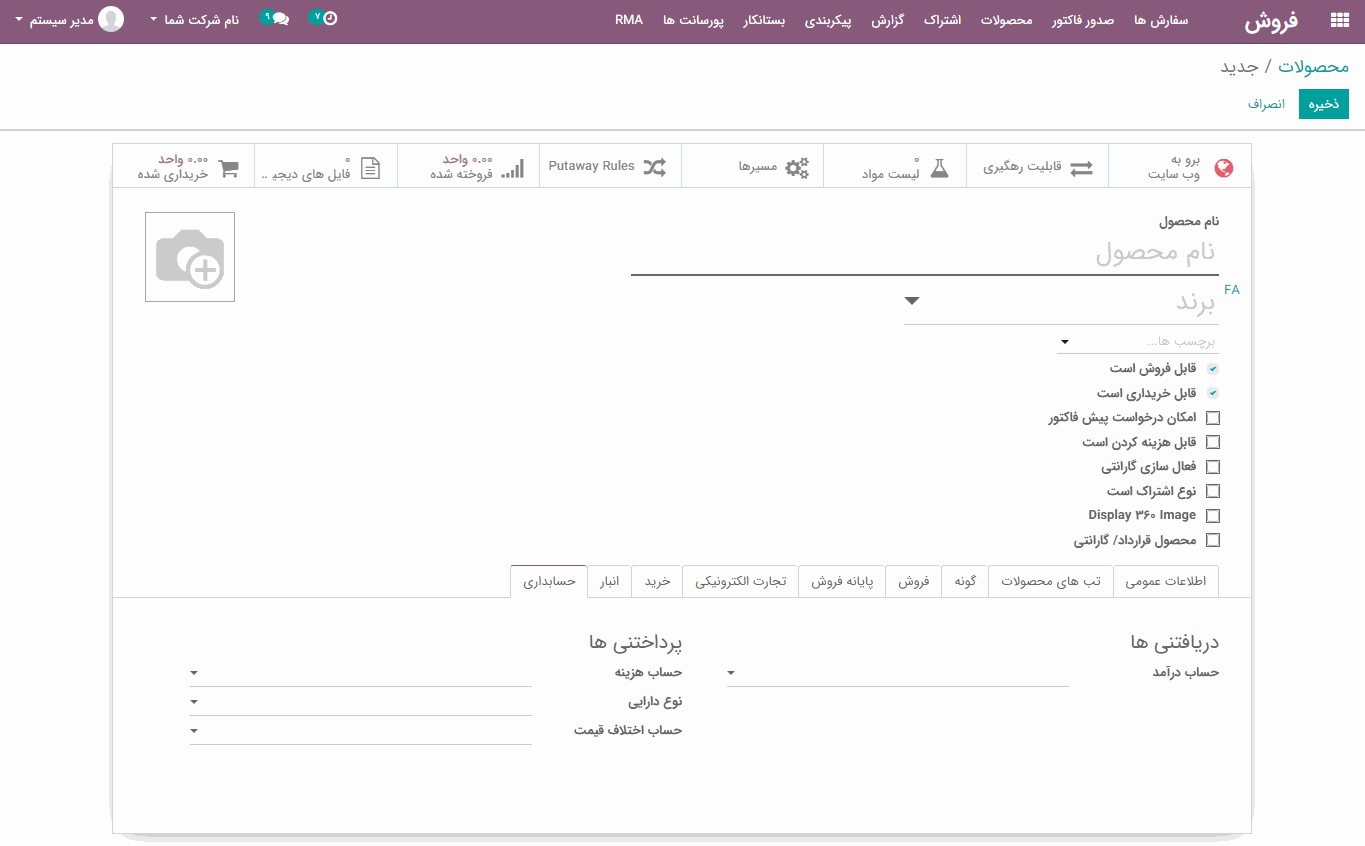Open the activities clock showing 7 items
This screenshot has height=846, width=1365.
[322, 18]
